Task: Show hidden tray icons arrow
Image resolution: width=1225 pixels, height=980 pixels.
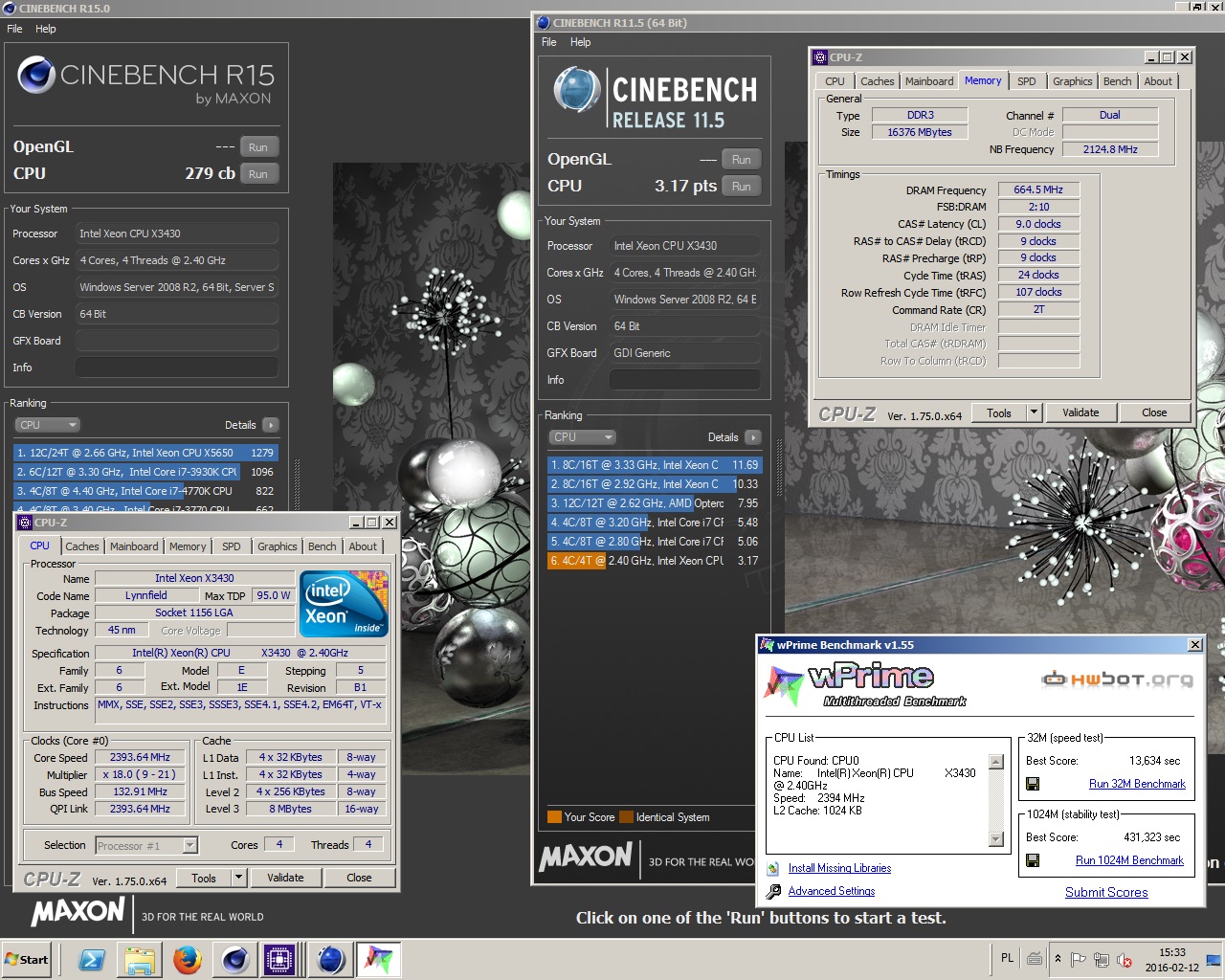Action: [1058, 959]
